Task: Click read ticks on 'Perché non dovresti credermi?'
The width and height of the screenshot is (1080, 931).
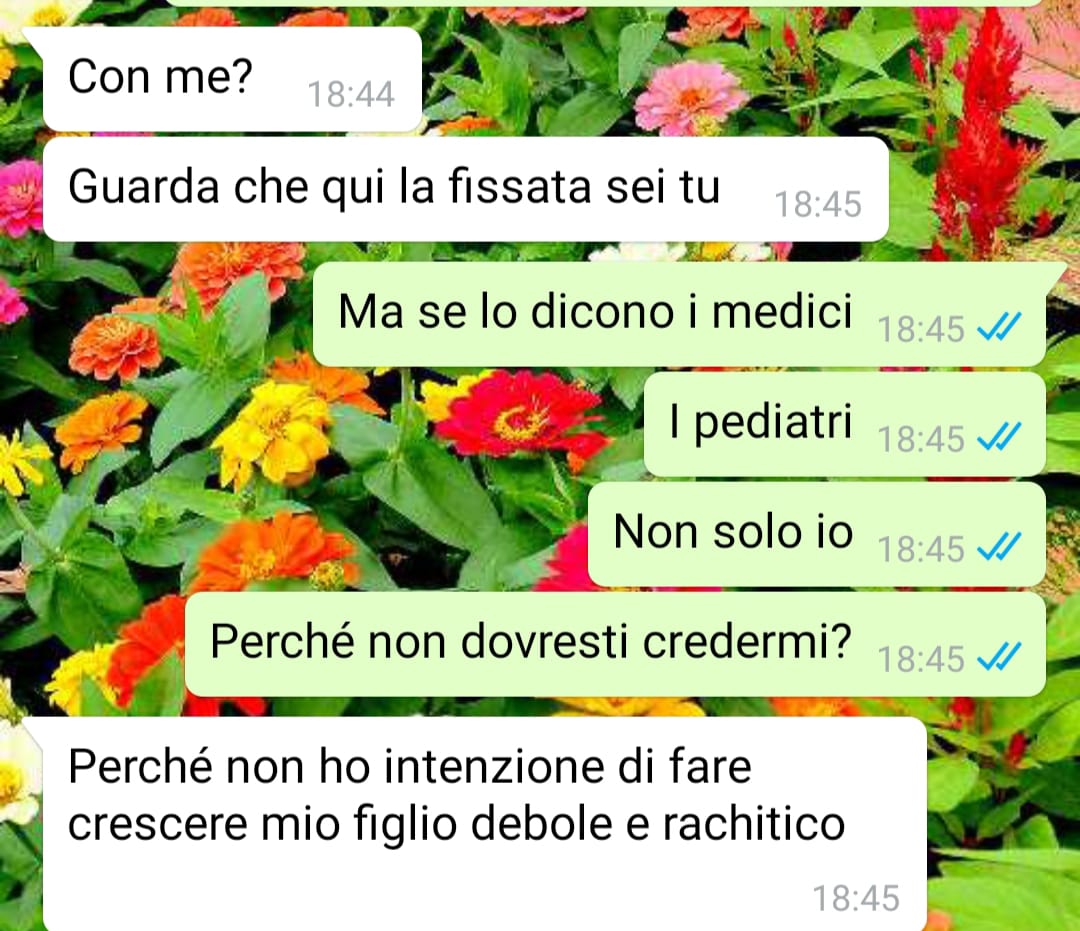Action: [999, 658]
